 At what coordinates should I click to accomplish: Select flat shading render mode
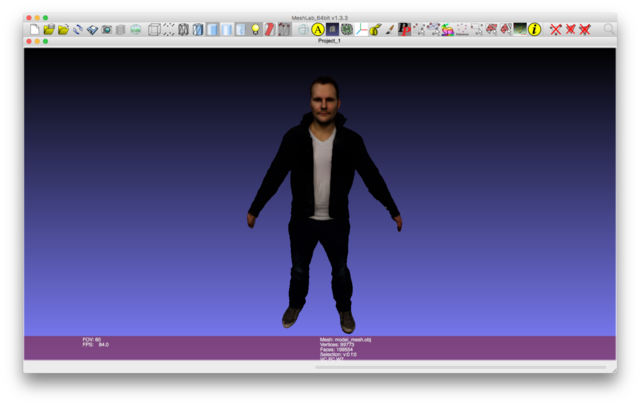click(x=227, y=29)
